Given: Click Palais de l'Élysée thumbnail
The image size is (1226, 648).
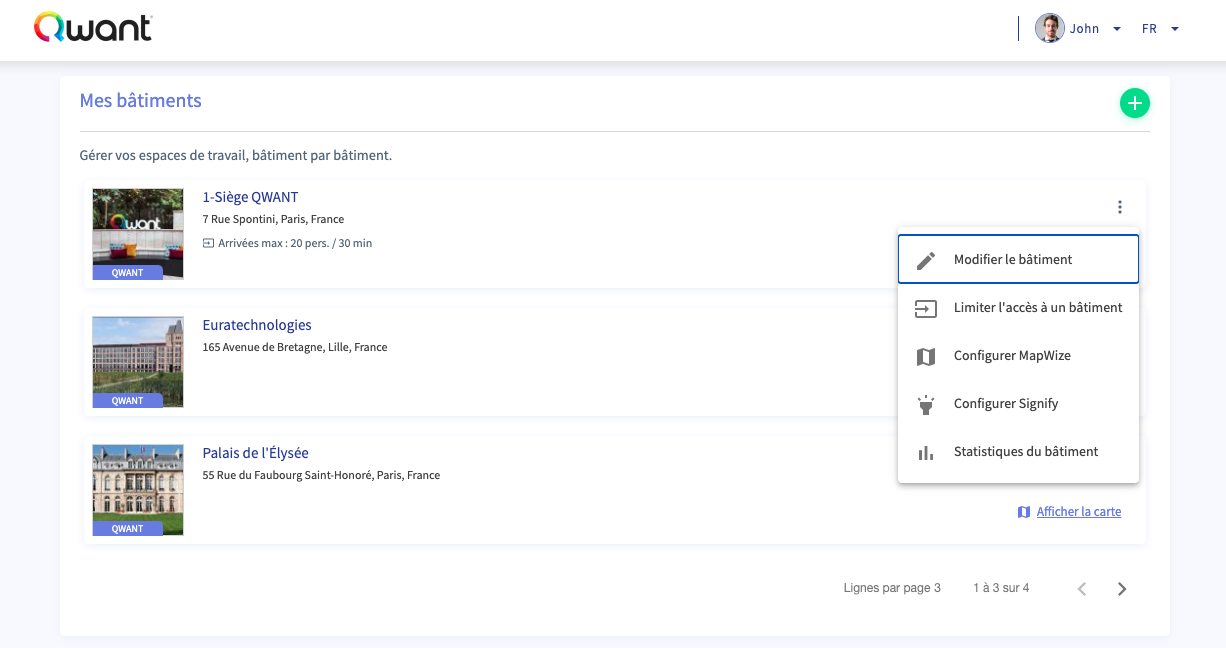Looking at the screenshot, I should click(x=138, y=490).
